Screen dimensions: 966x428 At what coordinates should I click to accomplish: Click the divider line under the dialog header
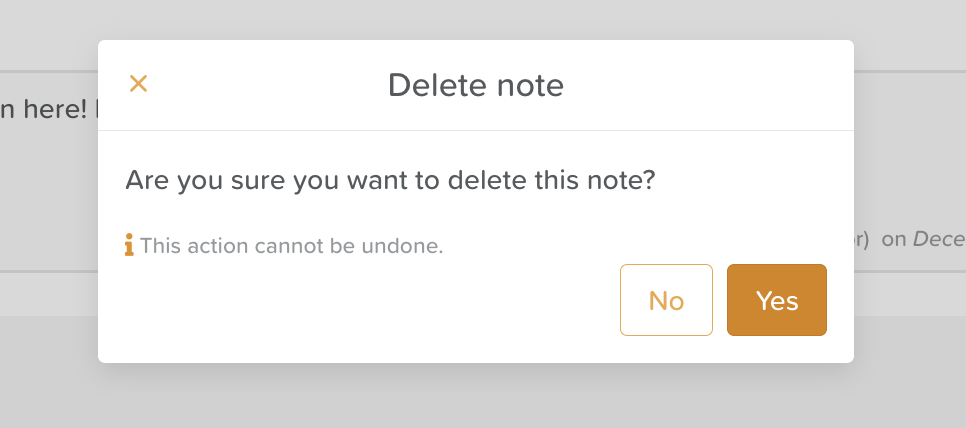click(x=475, y=131)
